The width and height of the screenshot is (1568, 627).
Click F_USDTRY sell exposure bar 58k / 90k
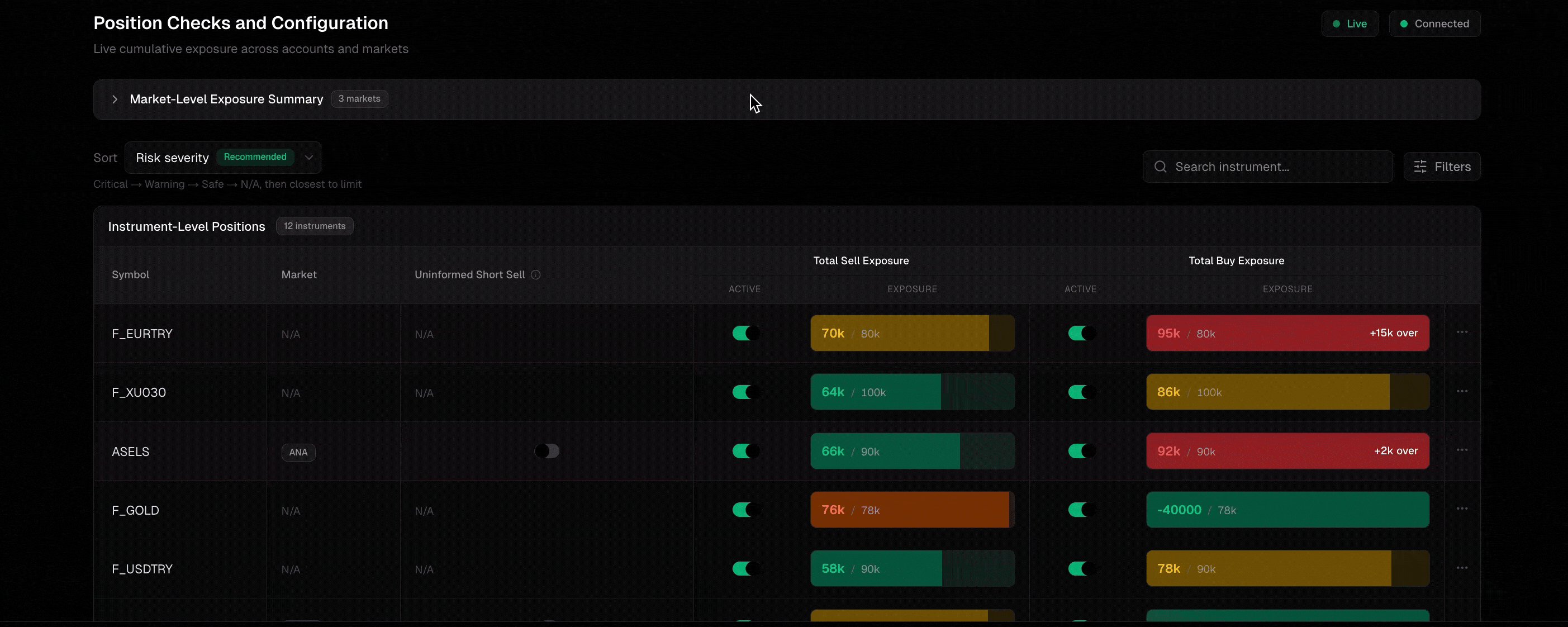[x=913, y=568]
